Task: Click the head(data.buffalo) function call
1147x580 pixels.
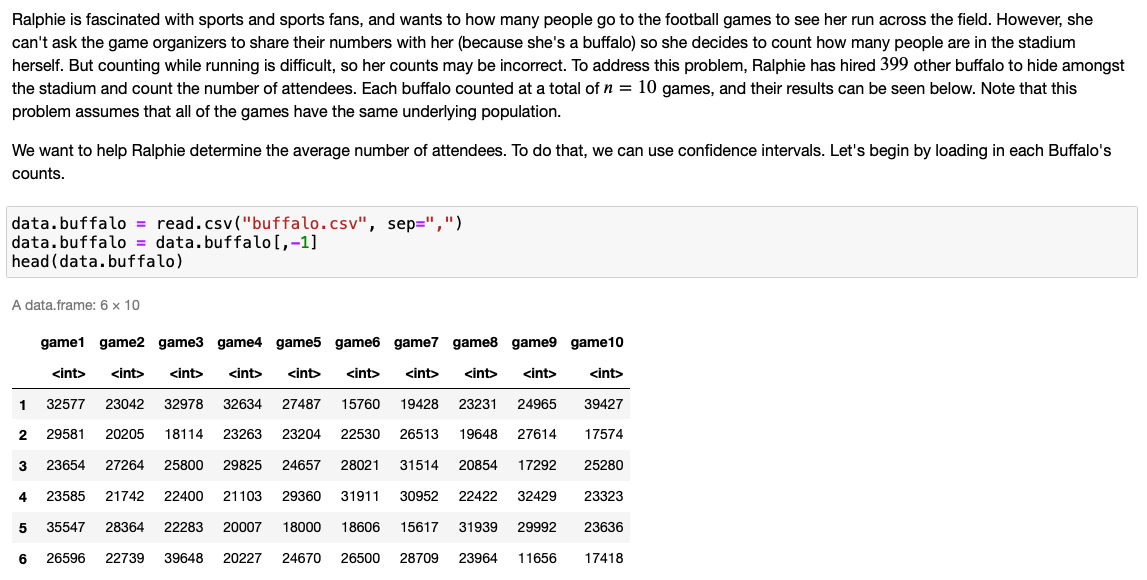Action: [x=97, y=260]
